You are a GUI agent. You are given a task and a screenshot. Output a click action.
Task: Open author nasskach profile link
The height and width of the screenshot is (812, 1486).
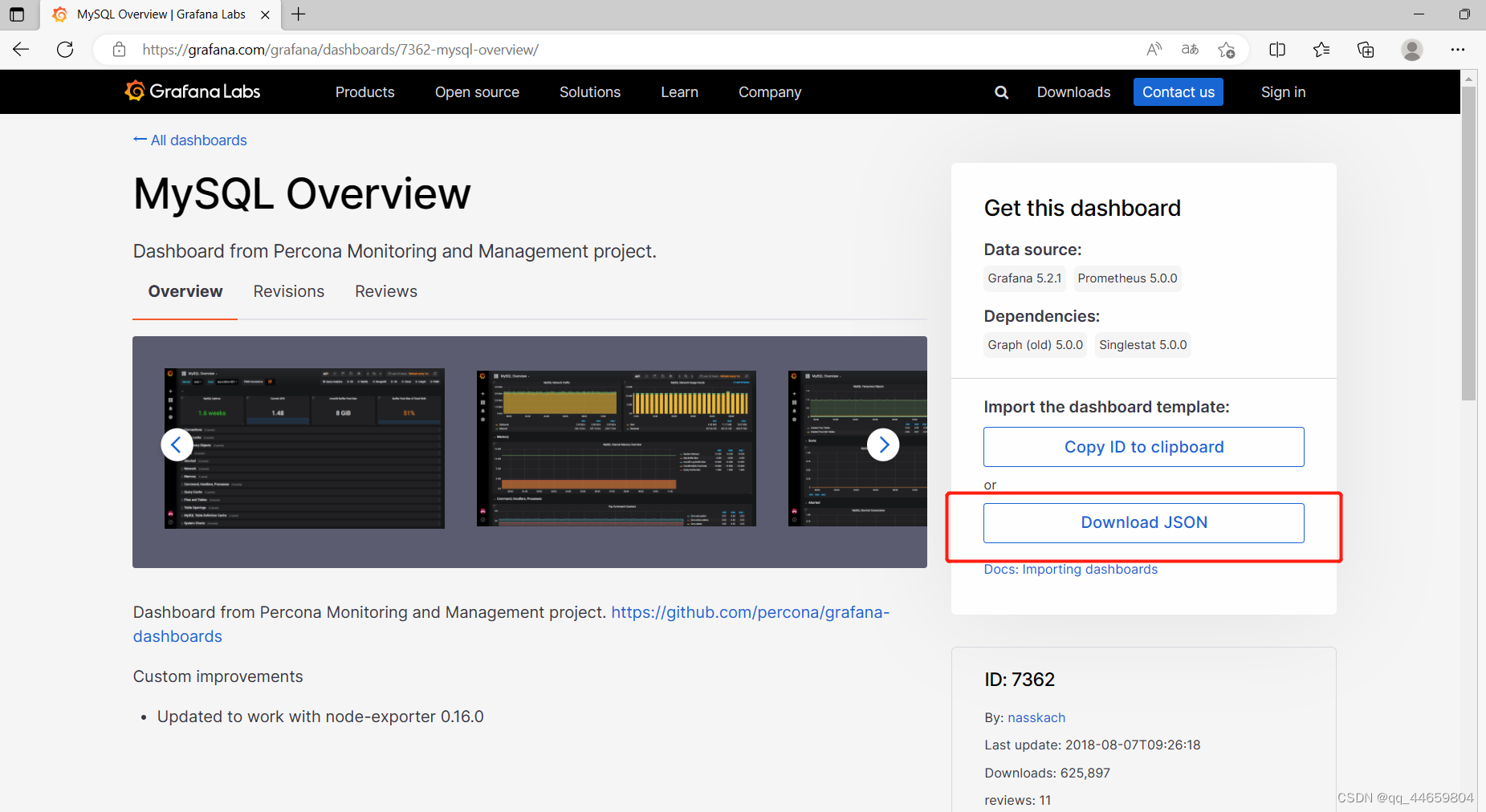tap(1036, 717)
